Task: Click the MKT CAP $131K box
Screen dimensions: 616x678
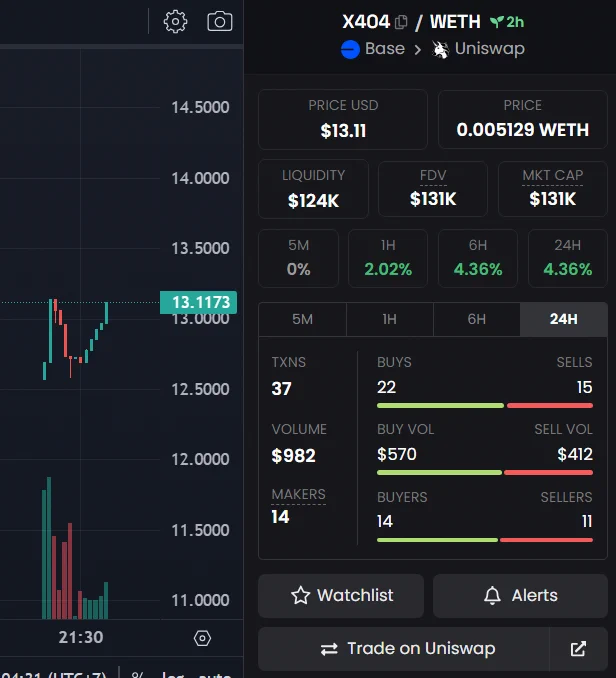Action: pyautogui.click(x=552, y=189)
